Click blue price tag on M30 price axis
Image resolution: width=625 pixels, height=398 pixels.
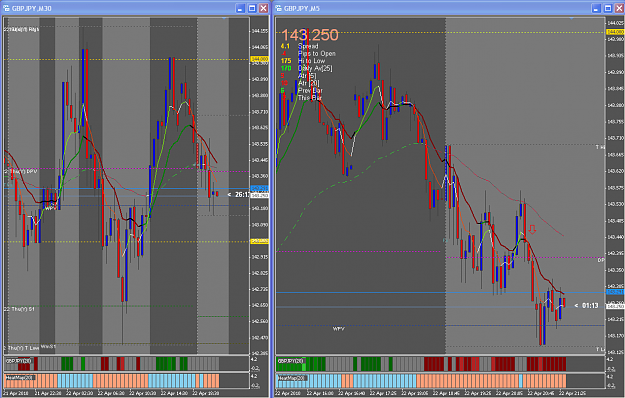tap(259, 188)
